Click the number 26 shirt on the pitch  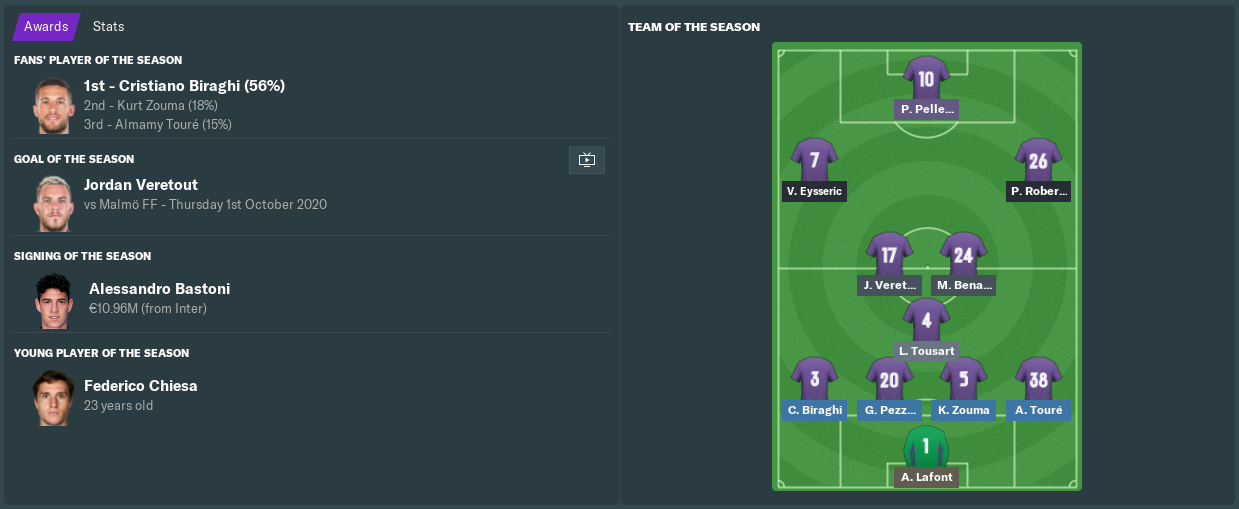[1038, 160]
